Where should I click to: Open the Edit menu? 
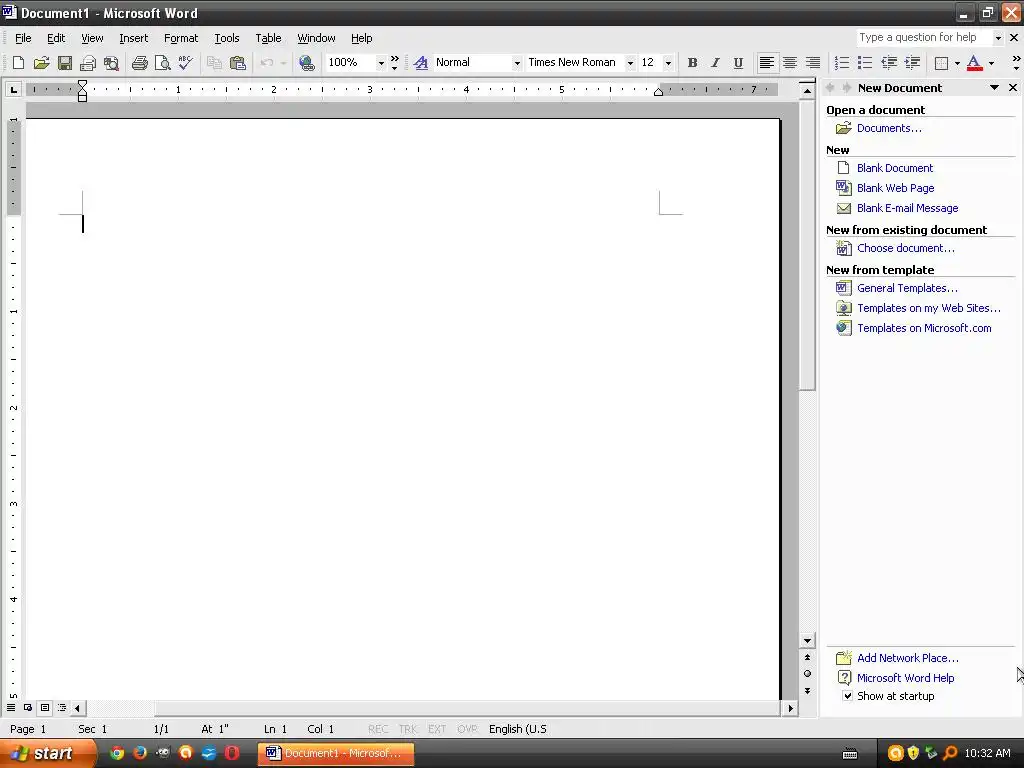tap(56, 38)
